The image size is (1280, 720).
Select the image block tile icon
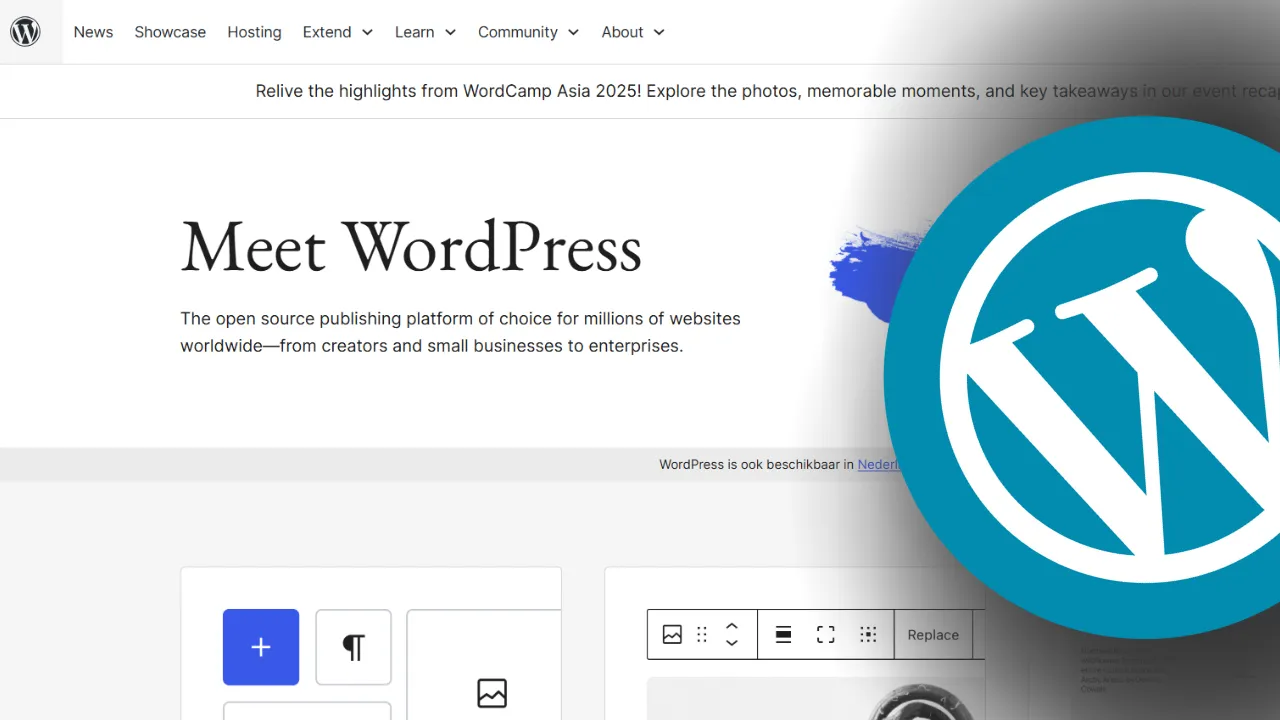491,693
